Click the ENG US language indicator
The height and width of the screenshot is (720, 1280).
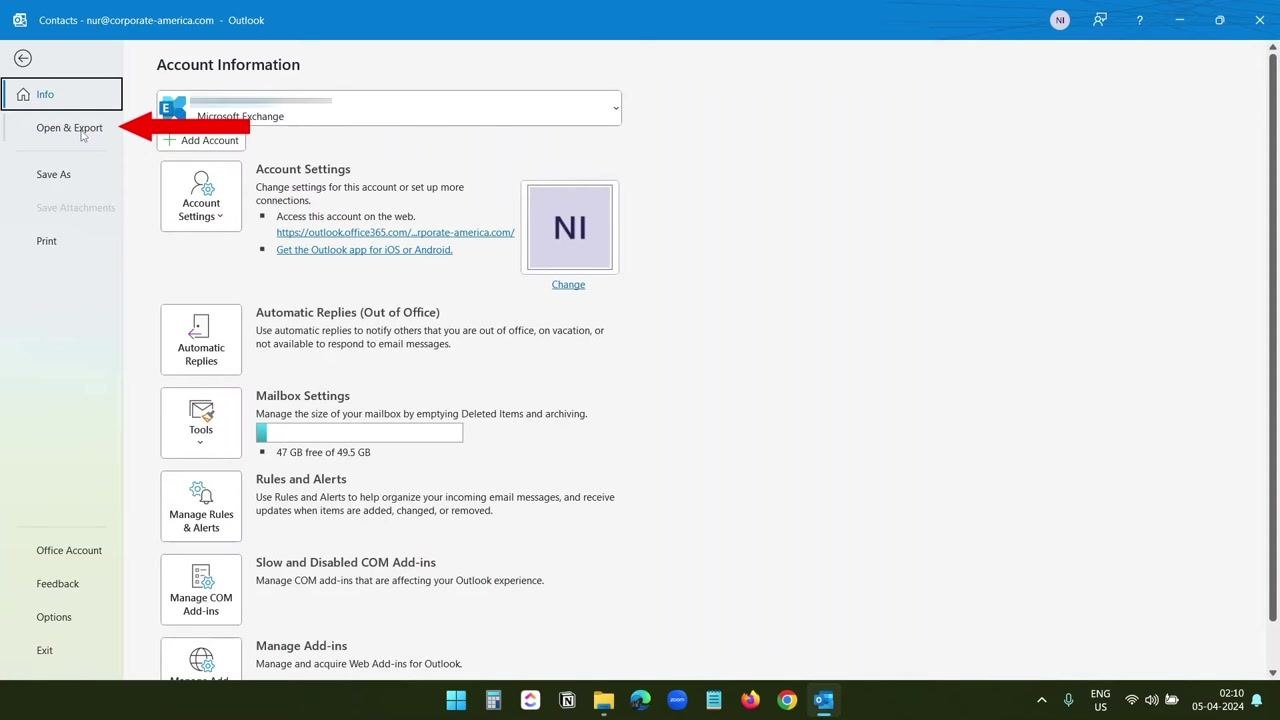(x=1100, y=700)
